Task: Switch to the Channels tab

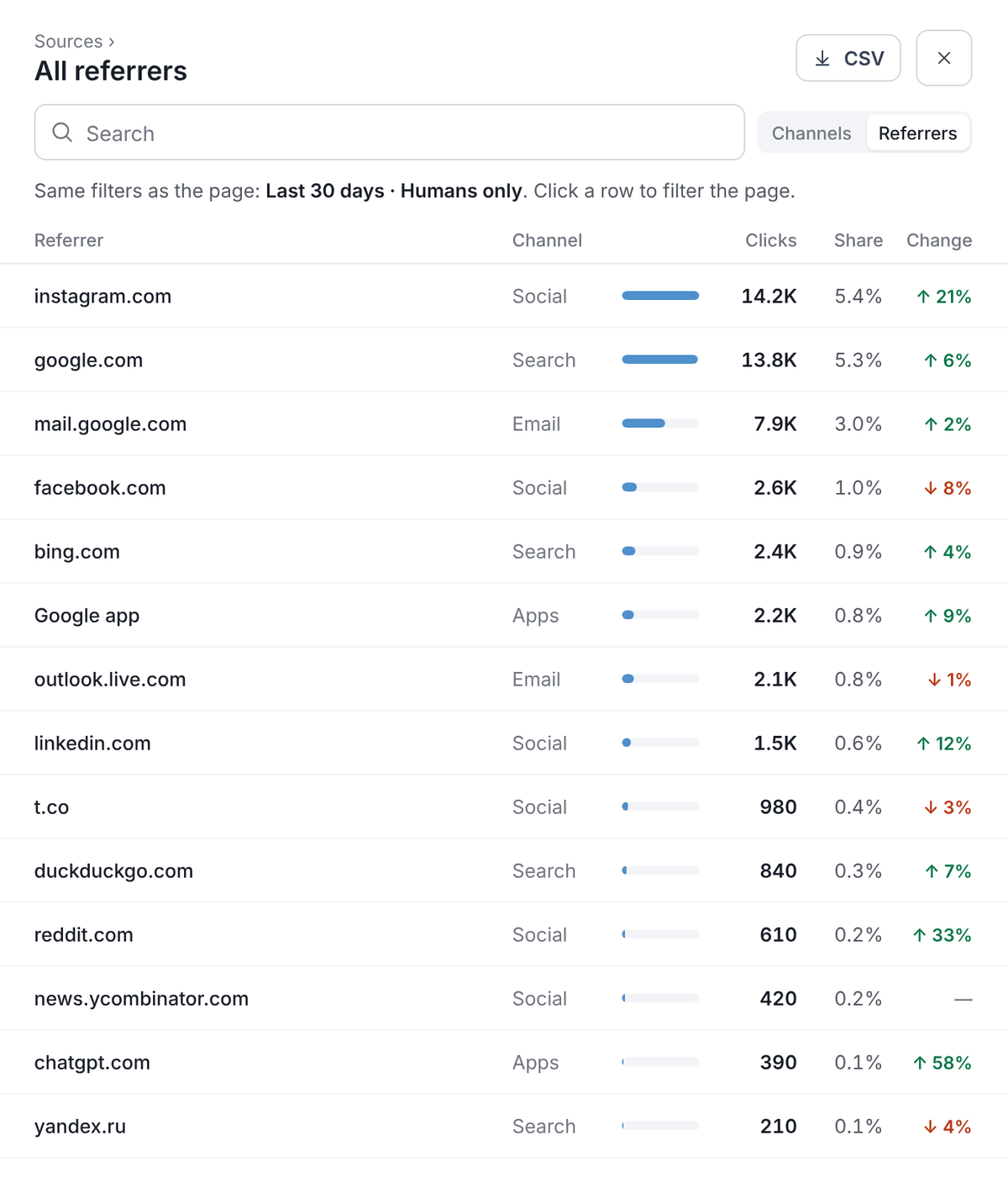Action: pos(811,133)
